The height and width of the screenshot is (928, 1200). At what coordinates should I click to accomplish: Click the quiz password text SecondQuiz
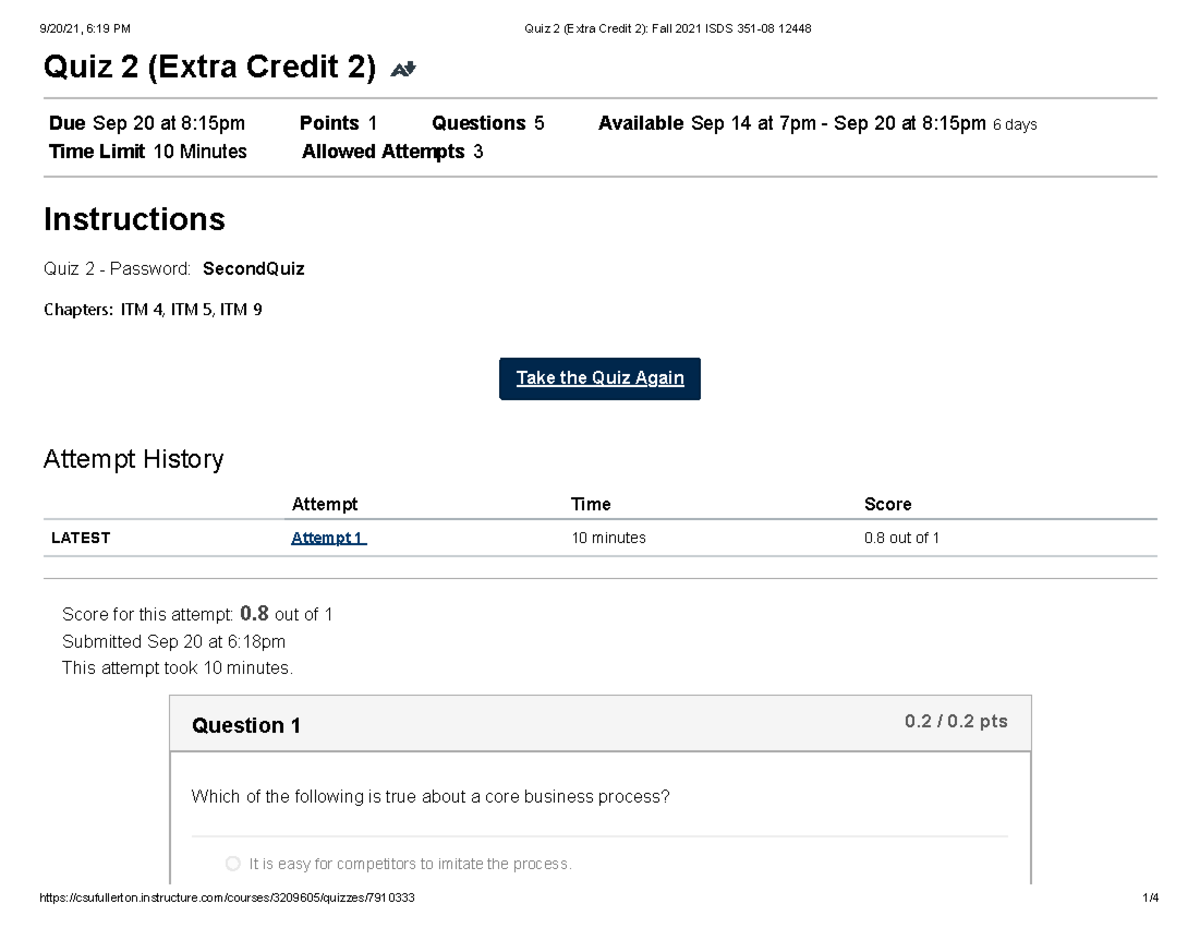(253, 268)
